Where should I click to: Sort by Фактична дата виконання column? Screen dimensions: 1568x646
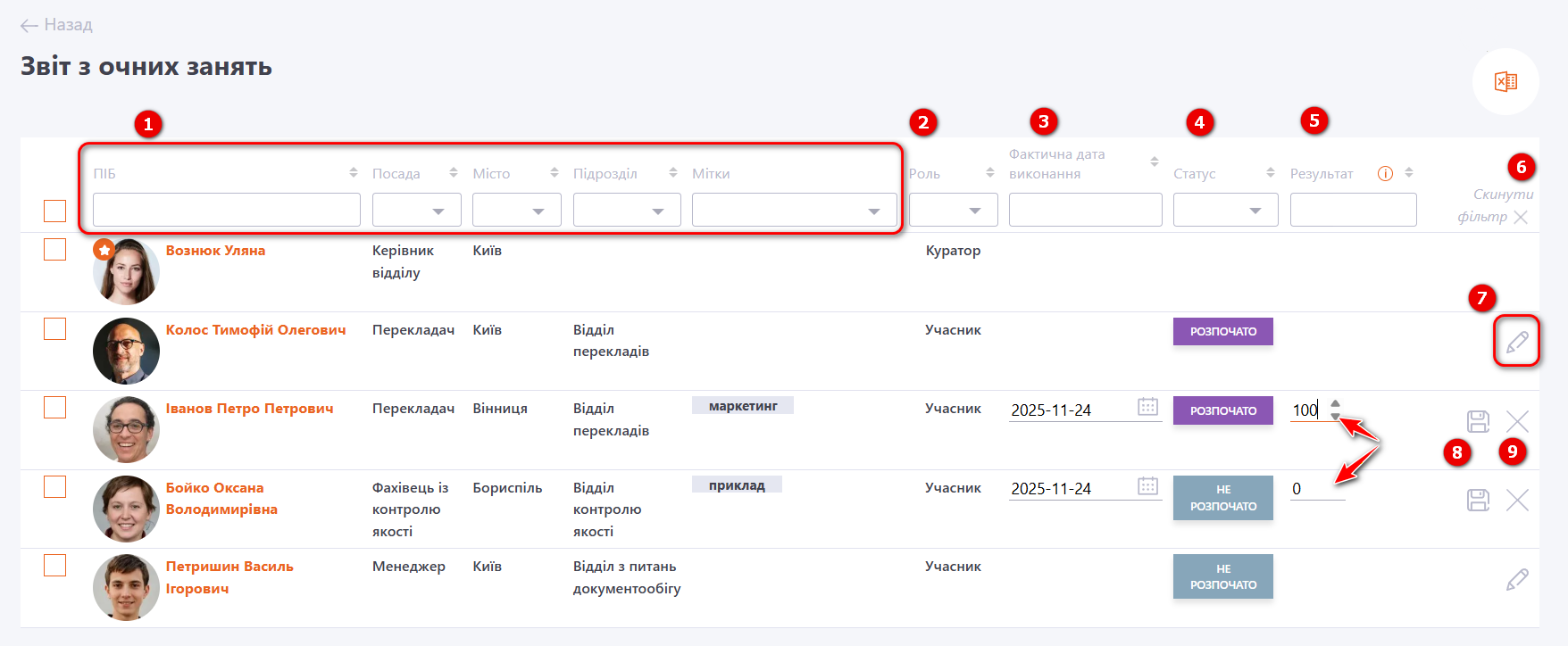tap(1154, 162)
